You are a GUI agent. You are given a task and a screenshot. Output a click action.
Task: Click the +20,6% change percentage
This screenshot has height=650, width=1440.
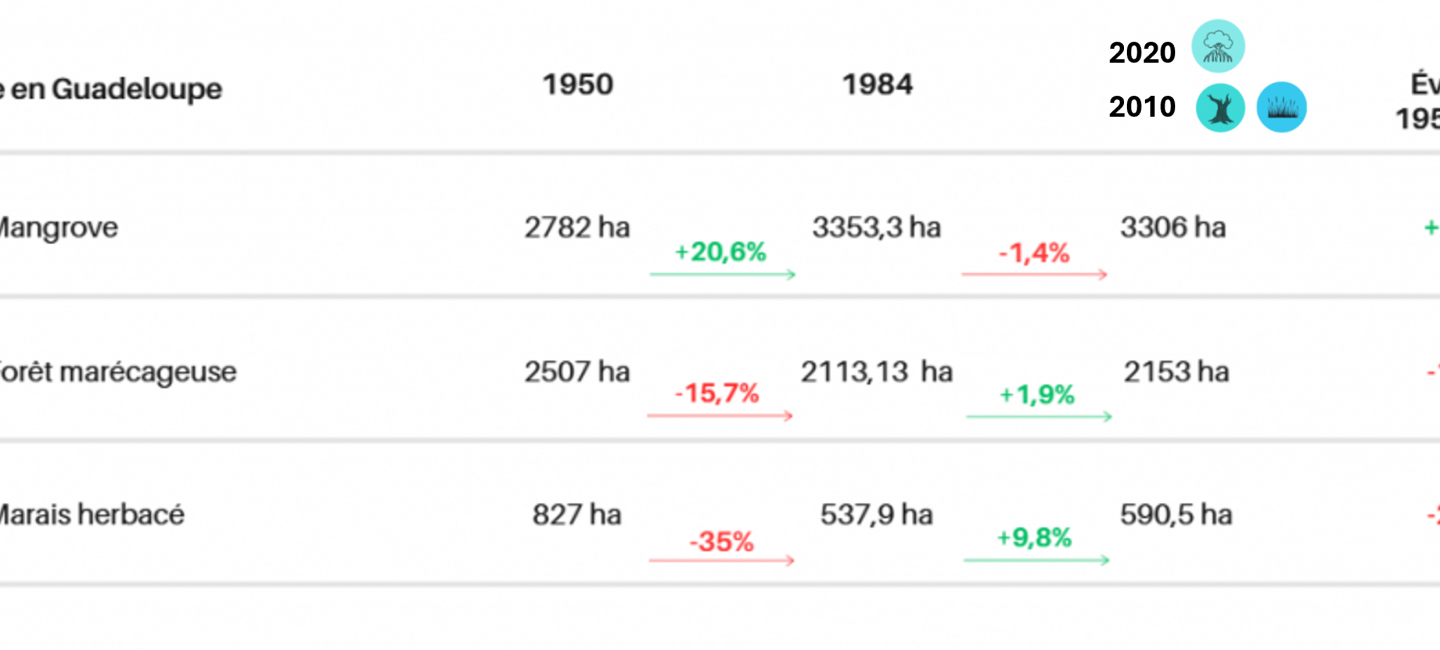coord(720,252)
